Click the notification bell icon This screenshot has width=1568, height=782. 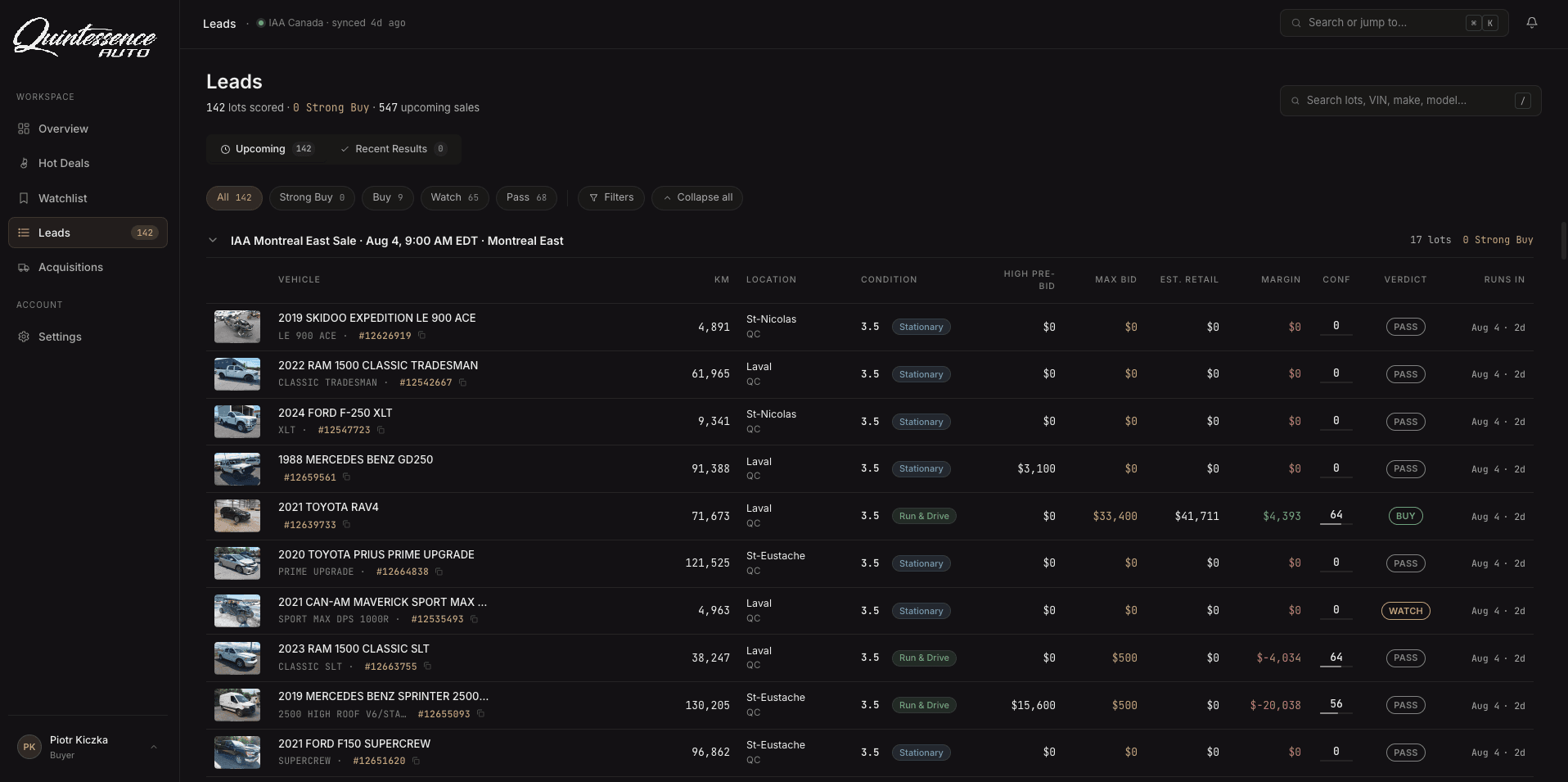click(x=1532, y=23)
